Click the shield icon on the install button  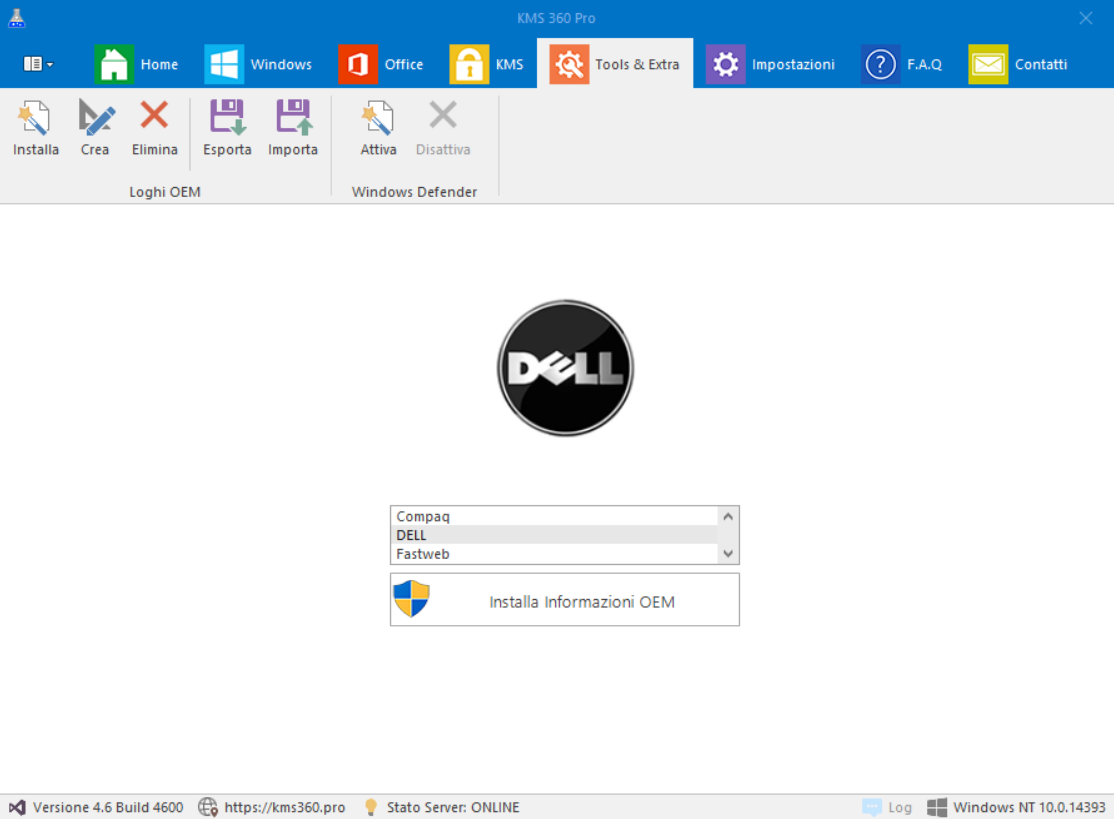pyautogui.click(x=411, y=599)
